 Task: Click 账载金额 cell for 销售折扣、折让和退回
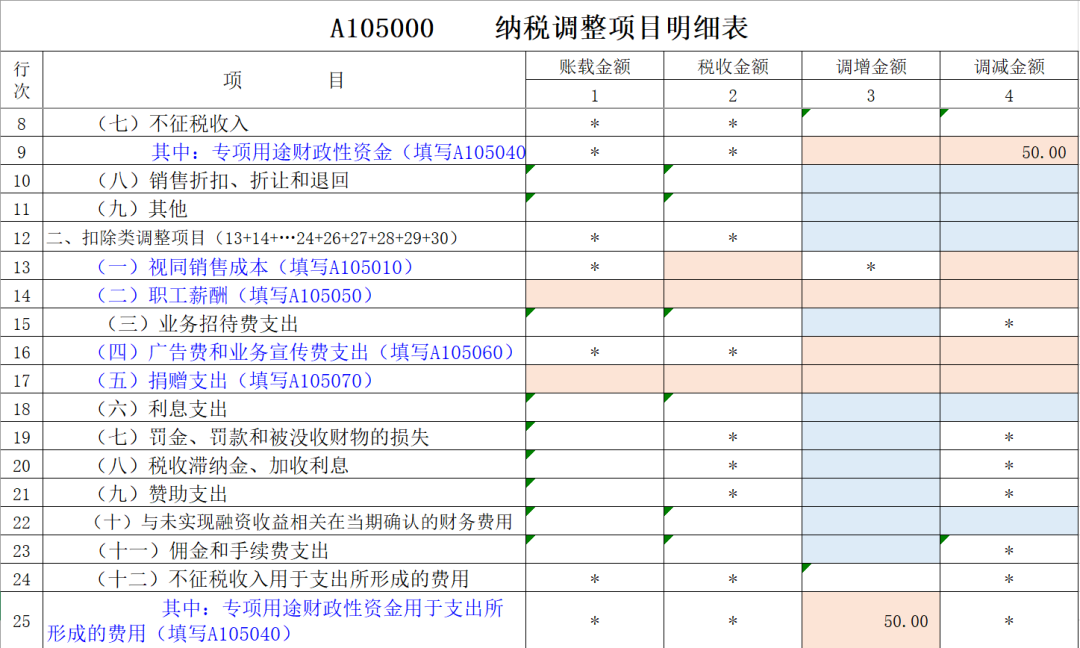click(x=595, y=181)
